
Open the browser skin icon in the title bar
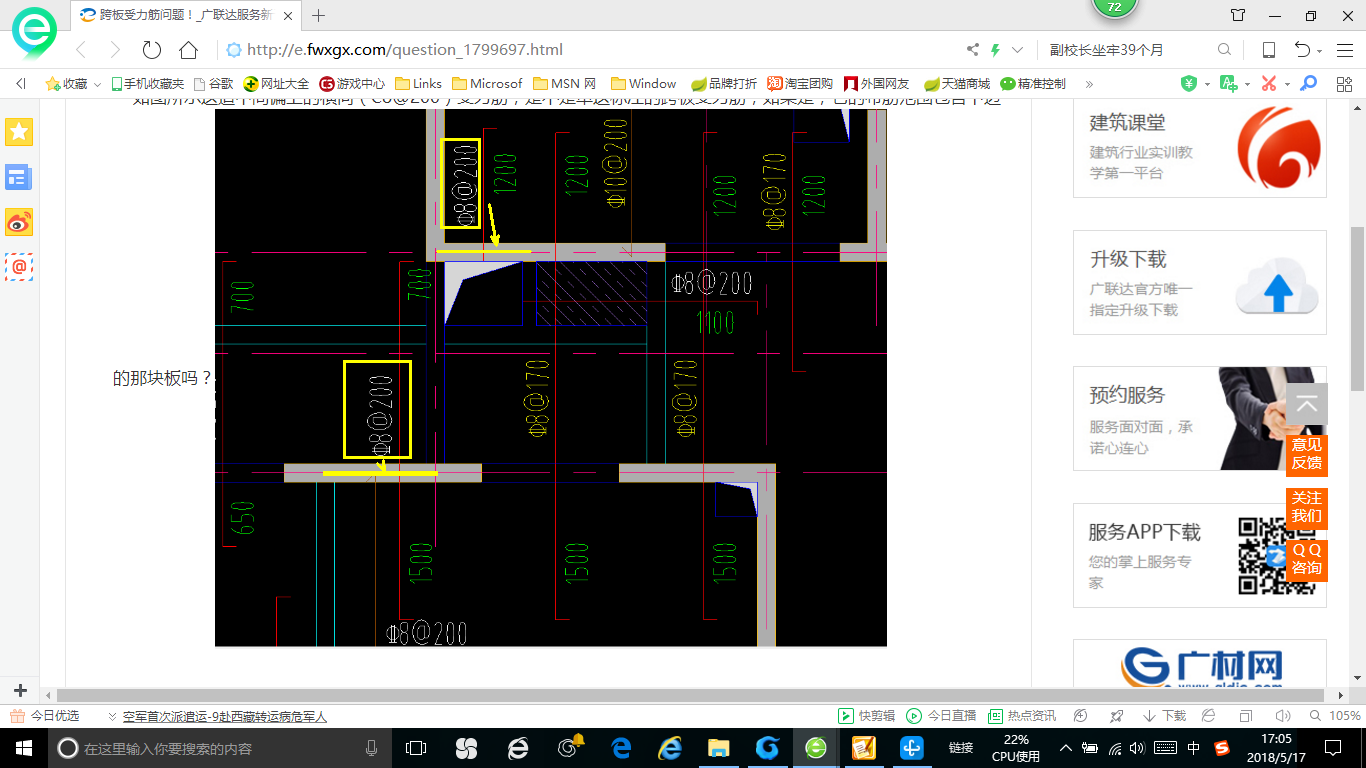point(1238,15)
